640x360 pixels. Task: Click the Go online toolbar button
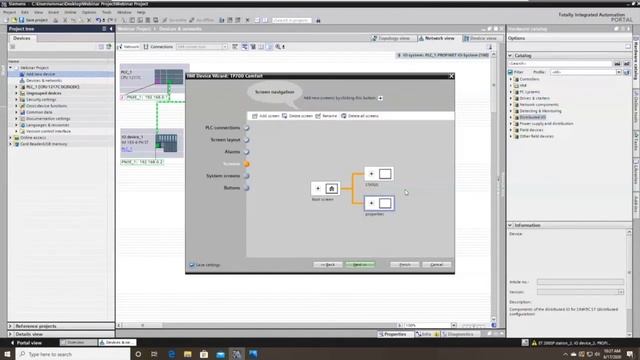click(174, 20)
